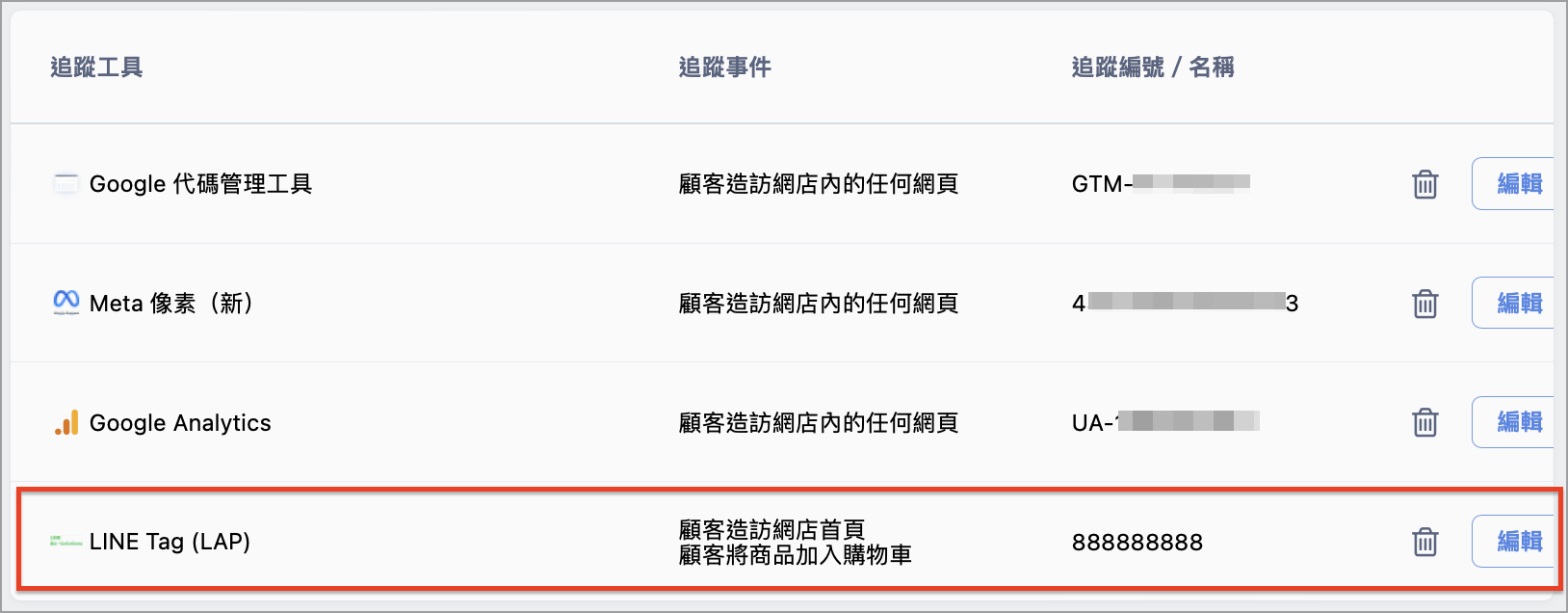Click the Google Tag Manager logo icon
Image resolution: width=1568 pixels, height=613 pixels.
point(65,184)
